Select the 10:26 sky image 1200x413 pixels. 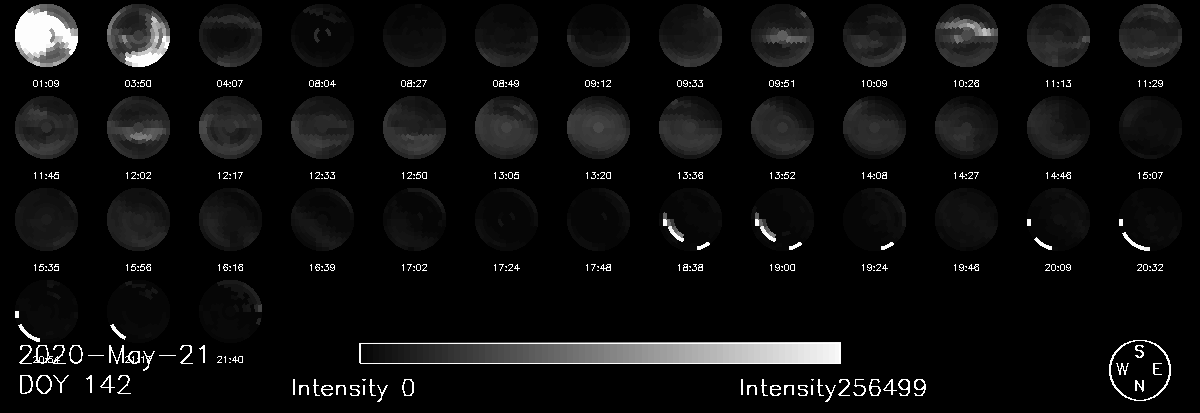point(966,36)
